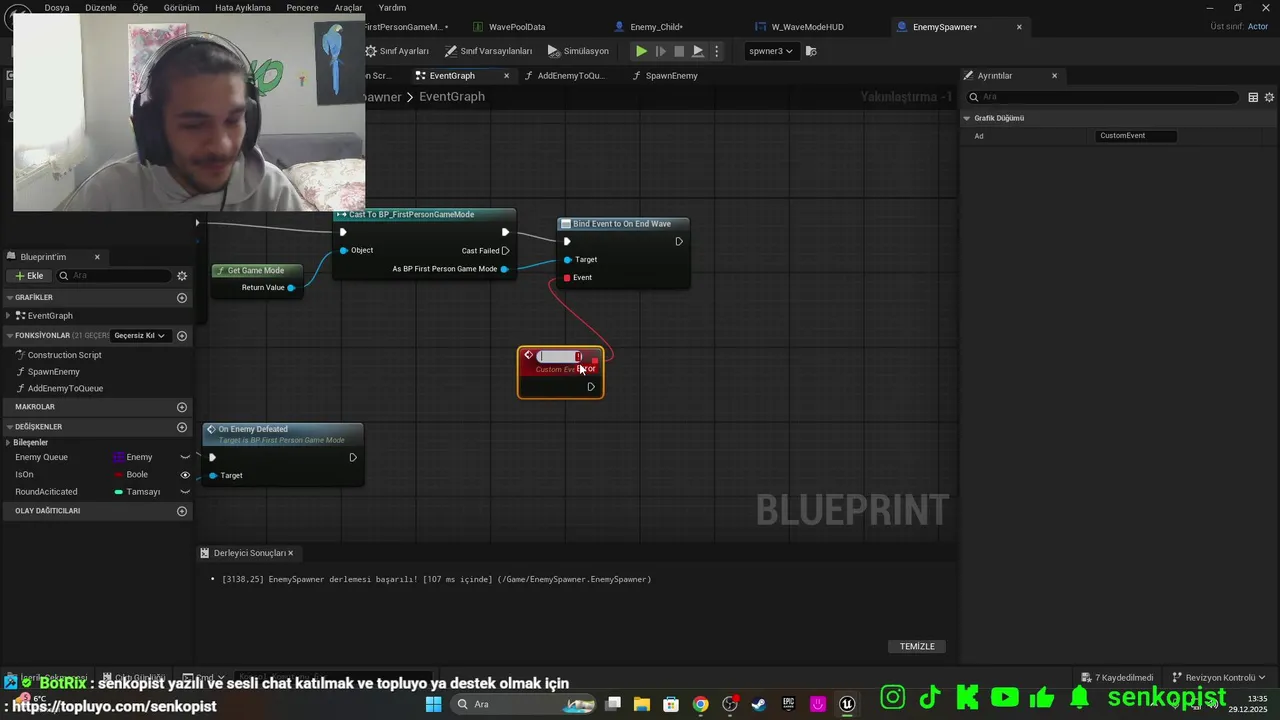Close the Ayrıntılar panel tab

[x=1054, y=76]
